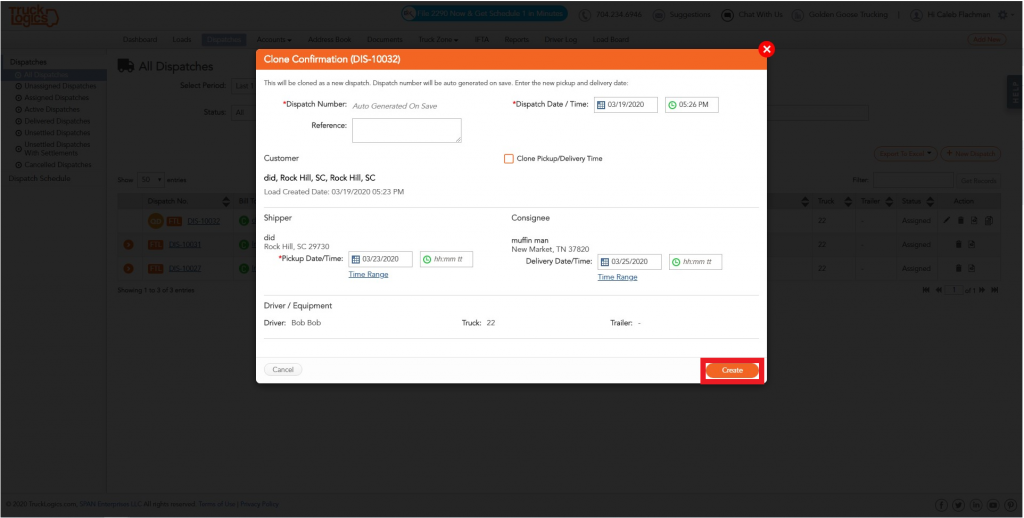Screen dimensions: 1024x518
Task: Click Cancel in the clone dialog
Action: [283, 370]
